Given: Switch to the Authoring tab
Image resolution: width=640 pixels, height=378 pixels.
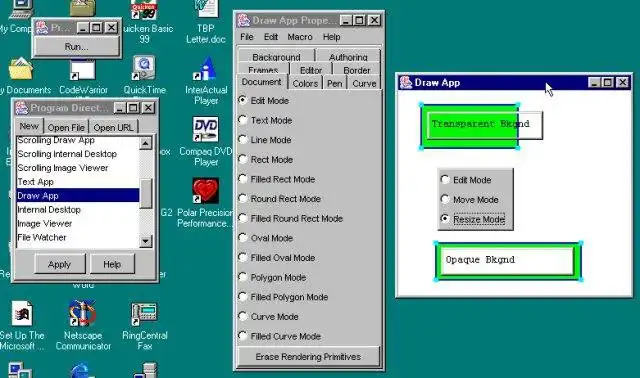Looking at the screenshot, I should 348,56.
